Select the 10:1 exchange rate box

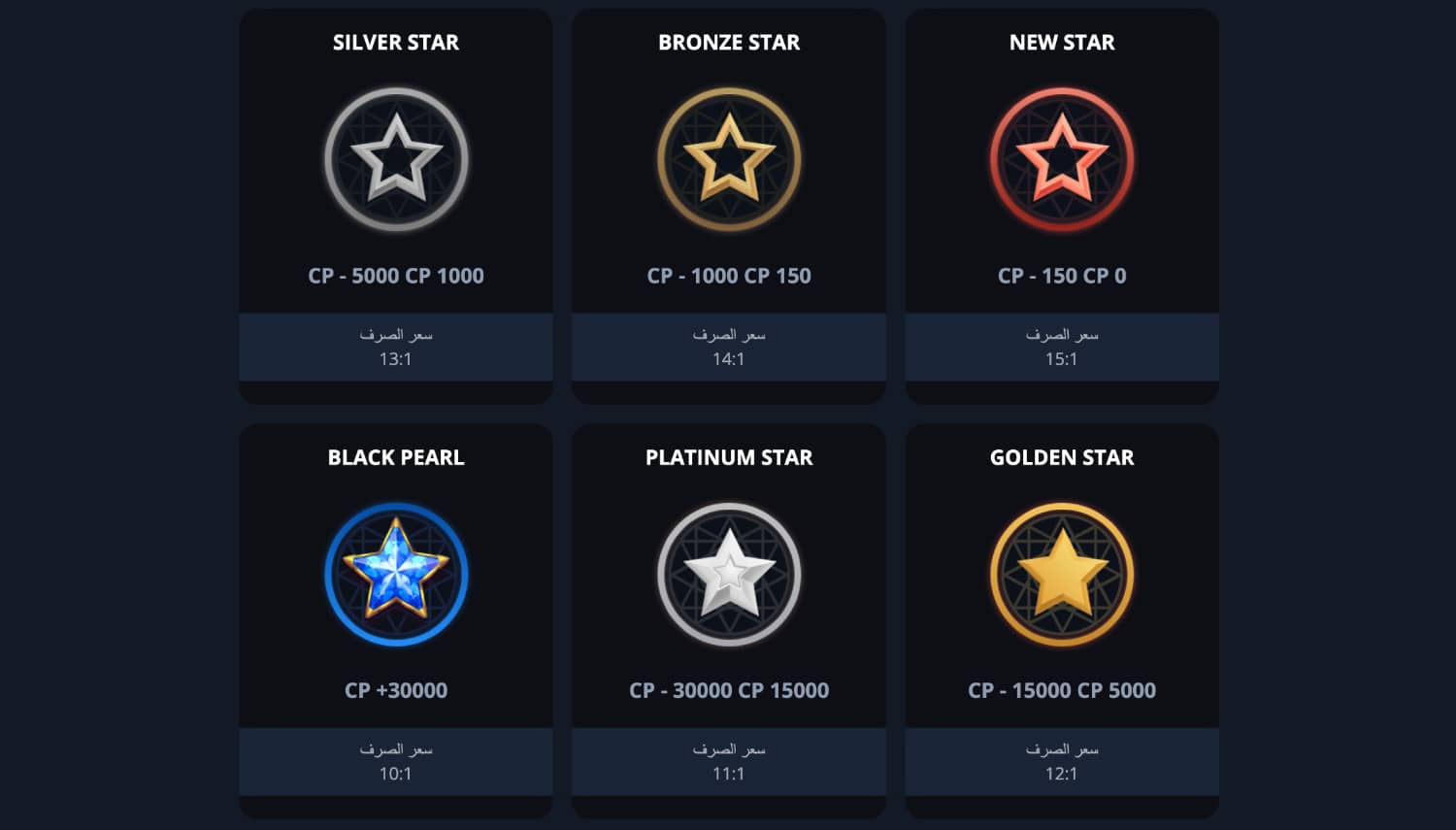pyautogui.click(x=396, y=761)
